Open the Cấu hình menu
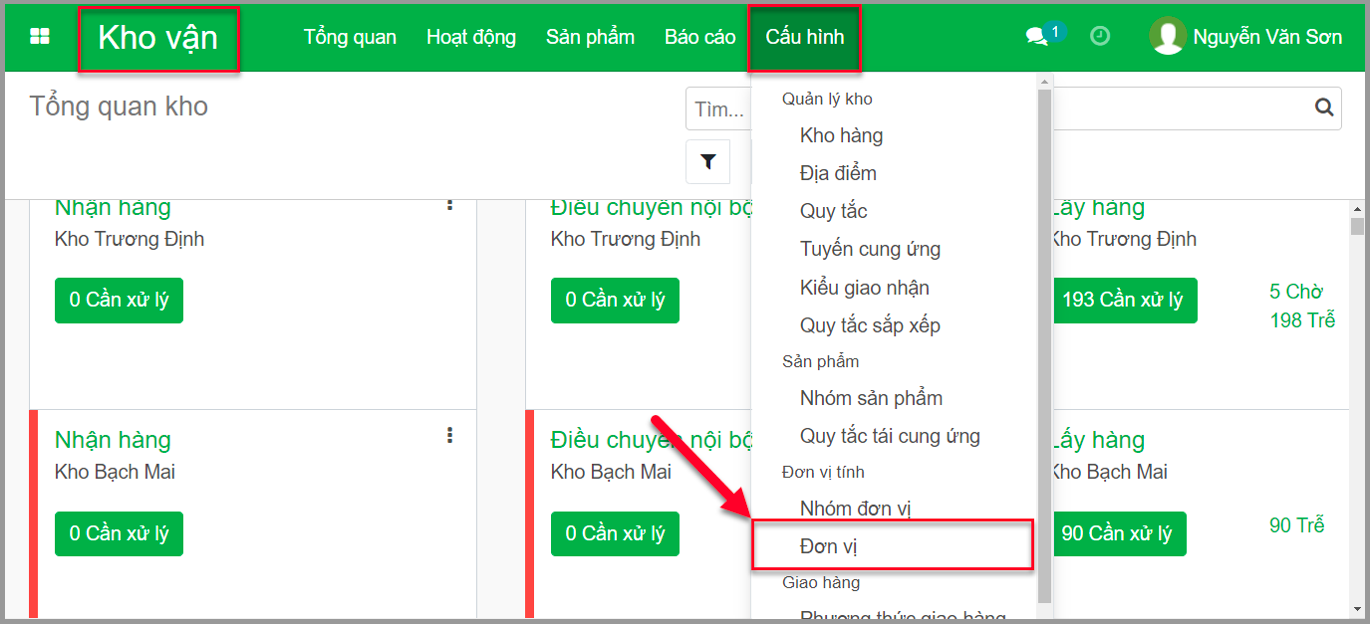 805,37
